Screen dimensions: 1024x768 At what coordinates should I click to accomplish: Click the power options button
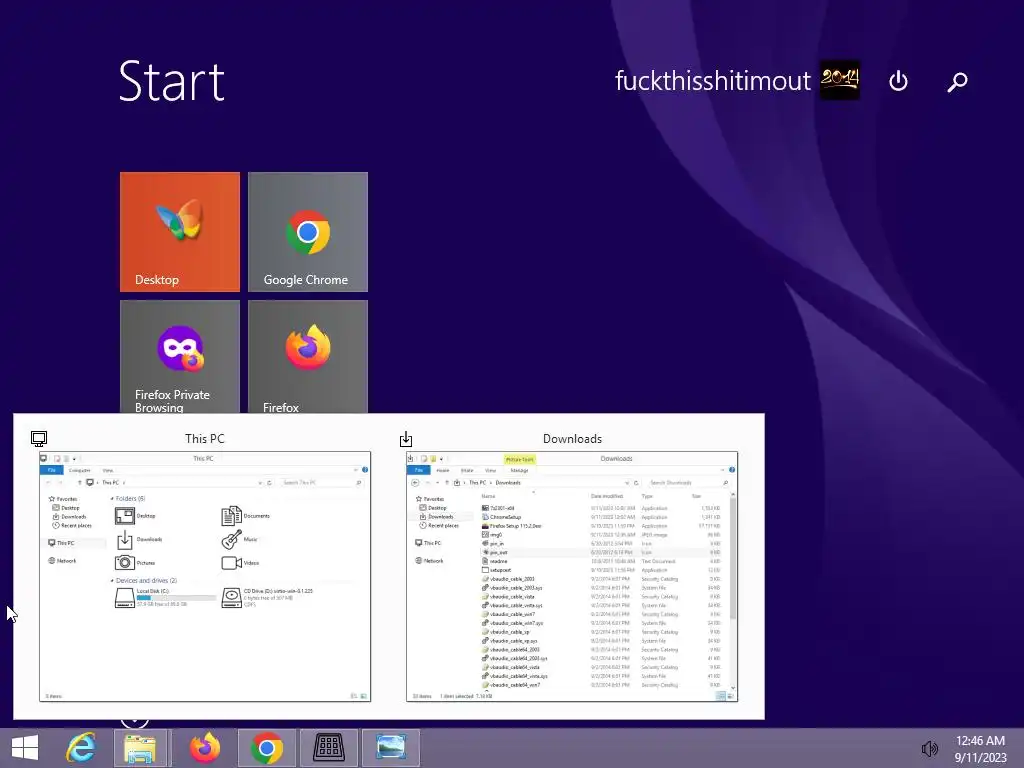pos(898,81)
